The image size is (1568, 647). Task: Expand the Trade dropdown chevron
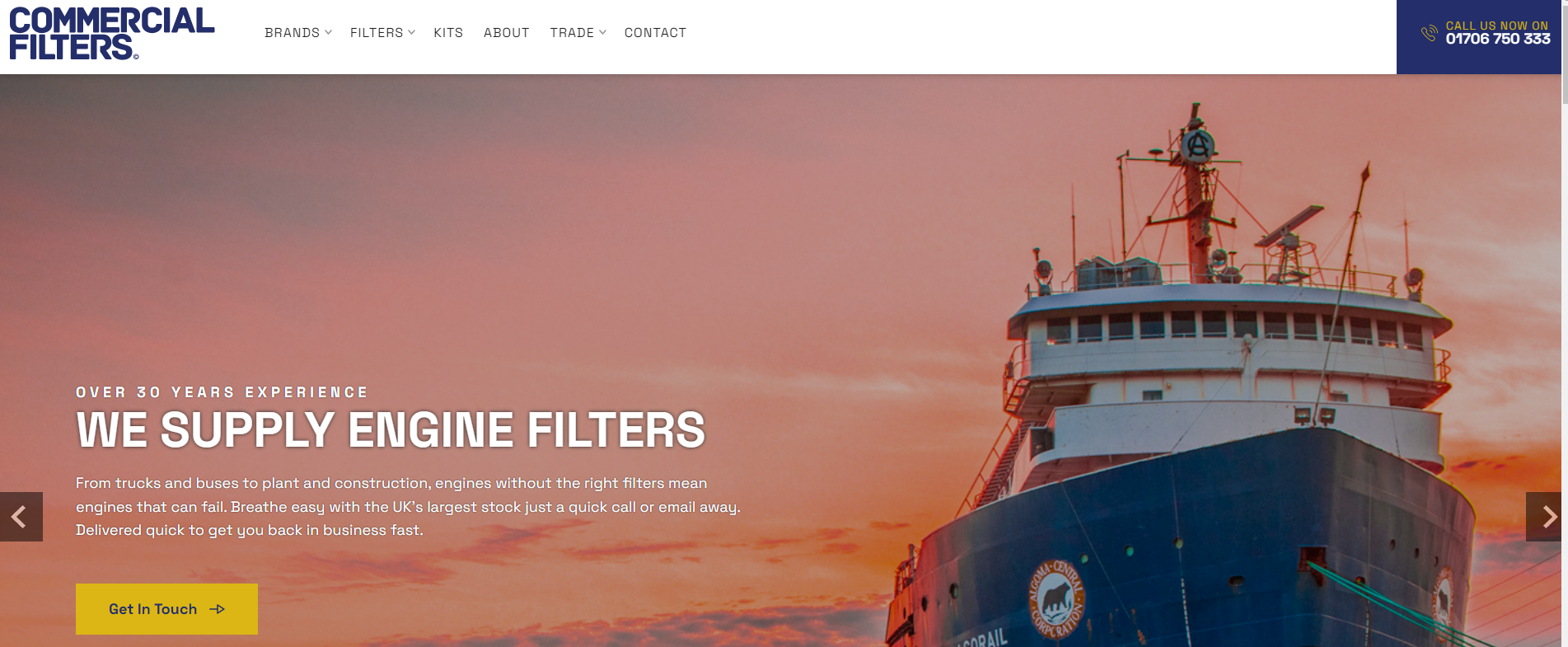pos(602,32)
